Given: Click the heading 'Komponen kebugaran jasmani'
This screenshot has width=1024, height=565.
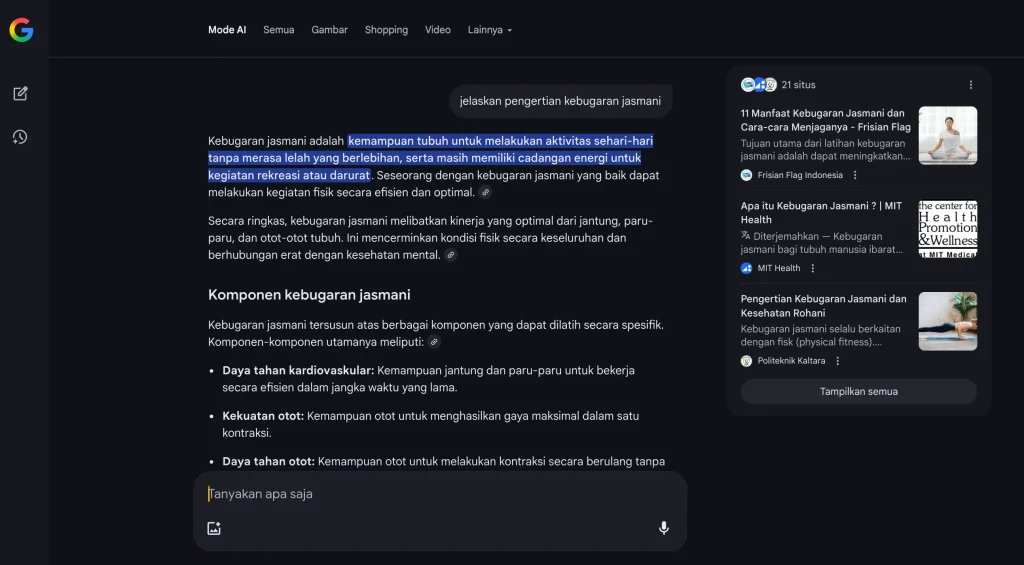Looking at the screenshot, I should 309,295.
